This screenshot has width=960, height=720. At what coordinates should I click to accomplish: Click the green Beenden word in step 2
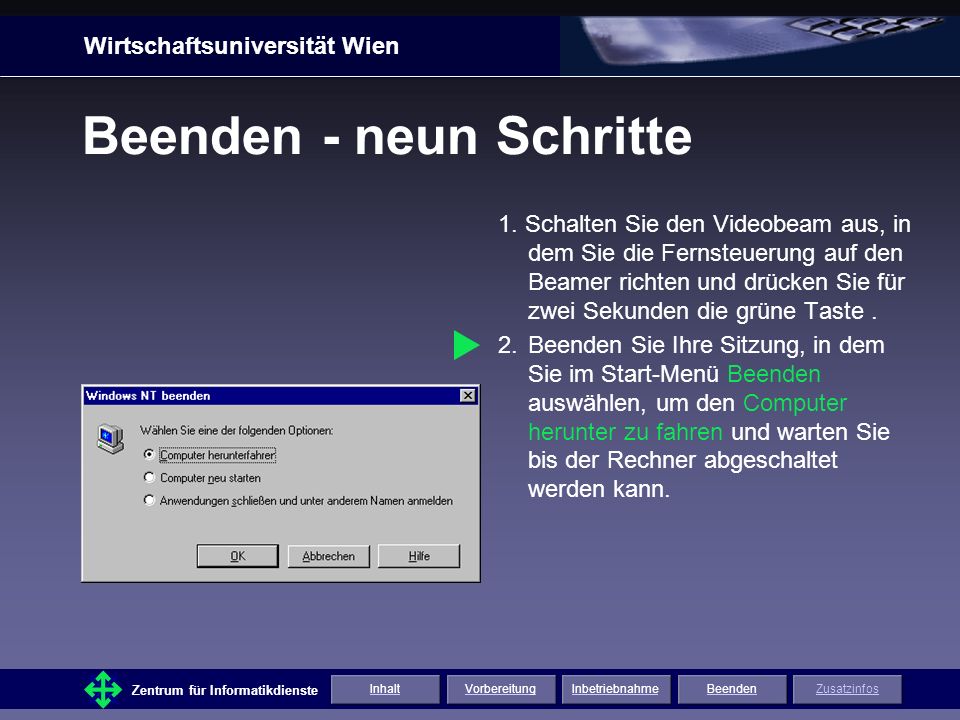(774, 373)
